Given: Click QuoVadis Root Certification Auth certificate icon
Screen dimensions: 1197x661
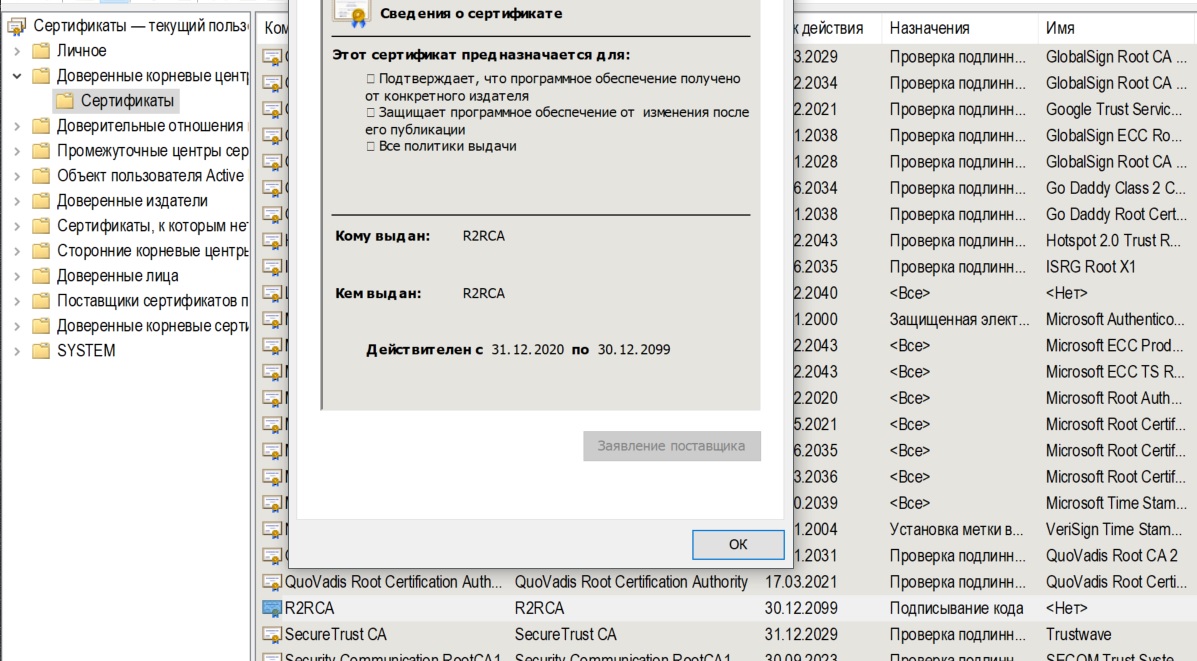Looking at the screenshot, I should click(x=272, y=582).
